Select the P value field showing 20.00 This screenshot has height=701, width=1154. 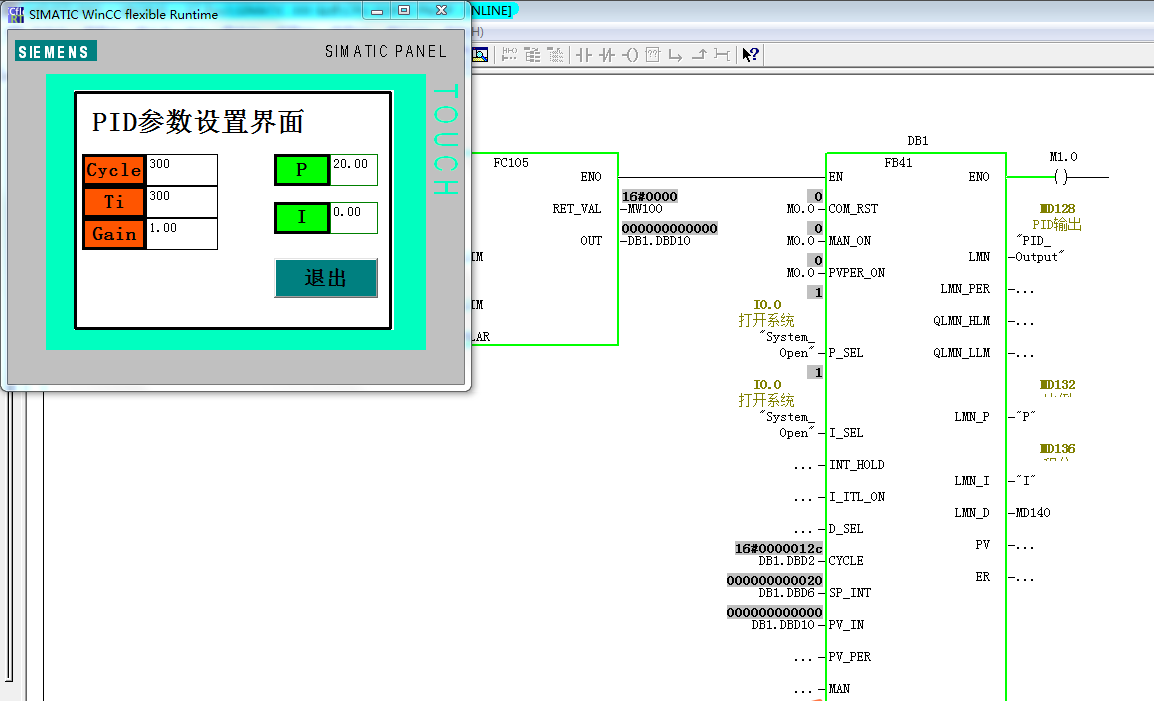pyautogui.click(x=354, y=170)
